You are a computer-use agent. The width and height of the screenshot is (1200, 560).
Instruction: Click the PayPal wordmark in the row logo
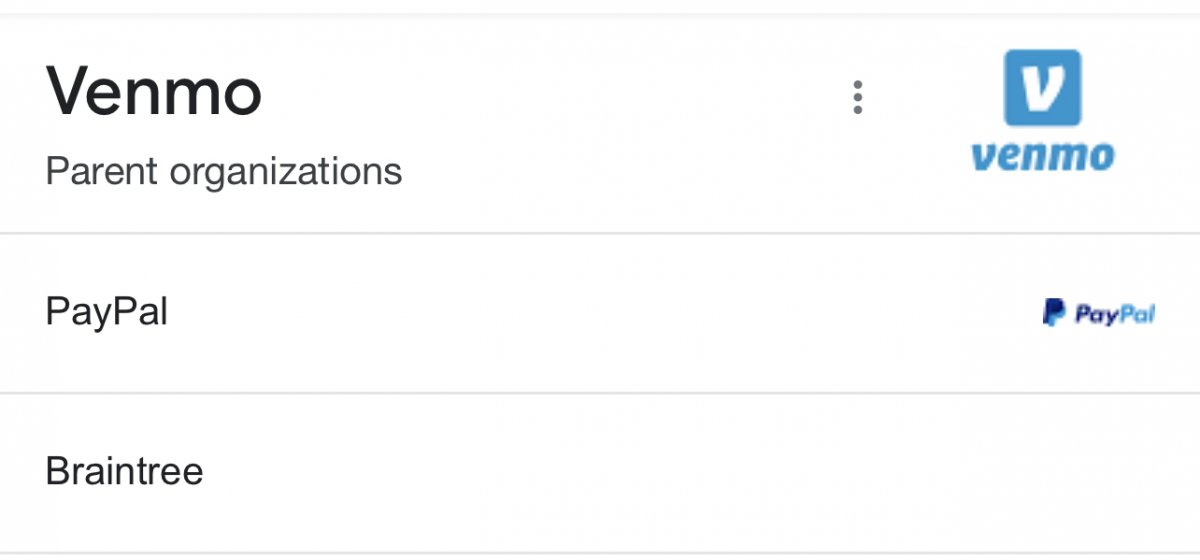point(1114,314)
